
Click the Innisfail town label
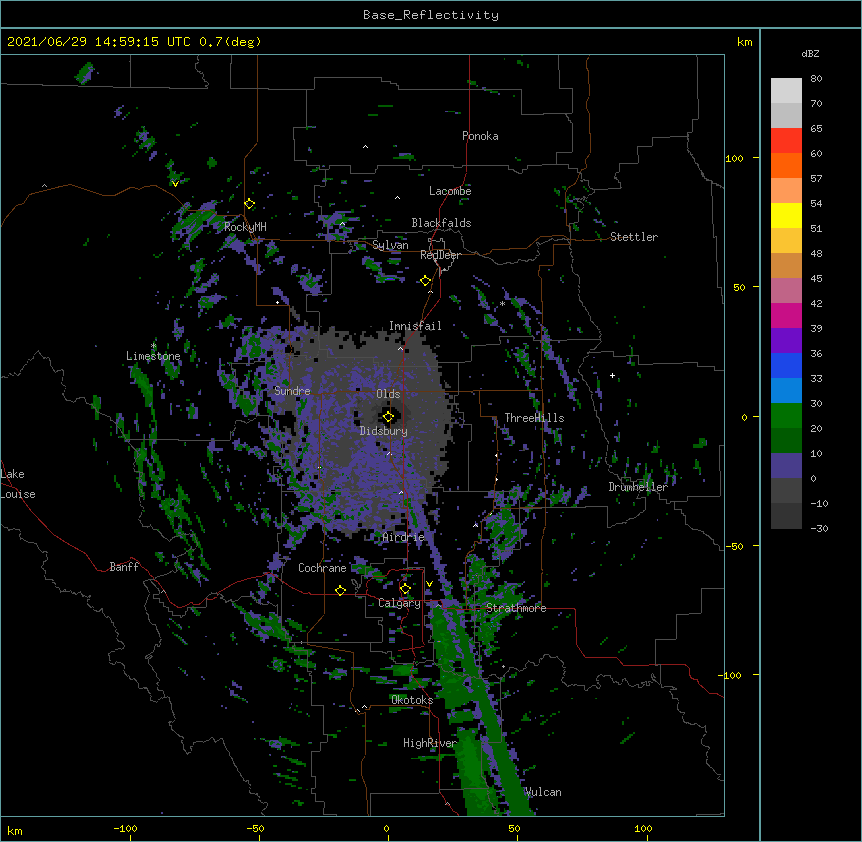415,326
